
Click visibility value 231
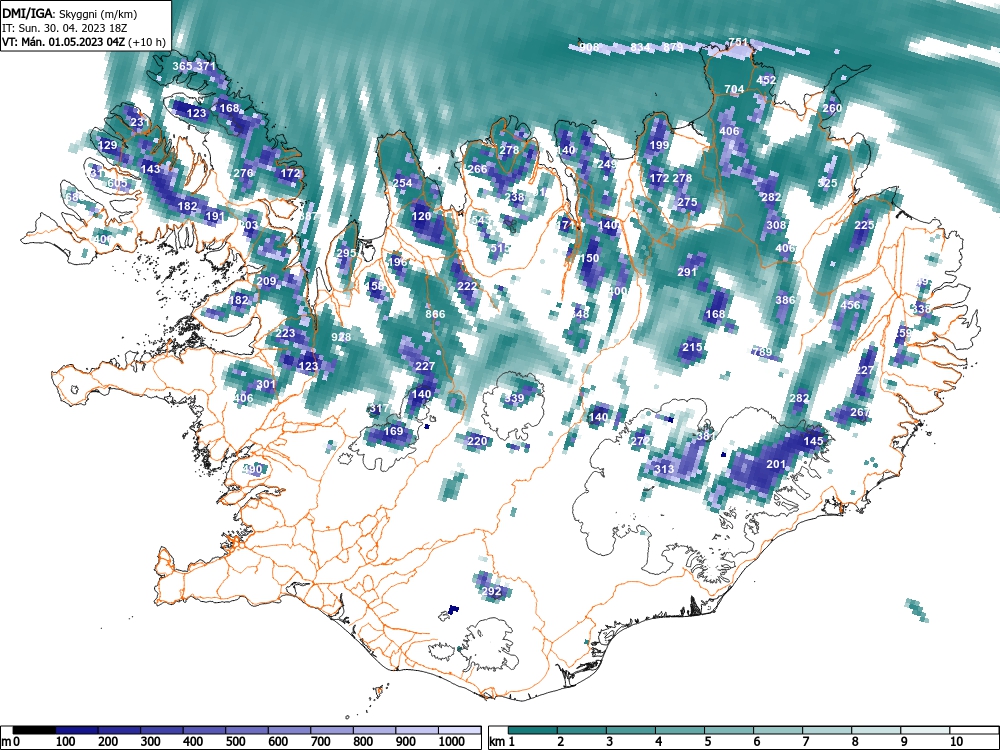click(x=140, y=122)
